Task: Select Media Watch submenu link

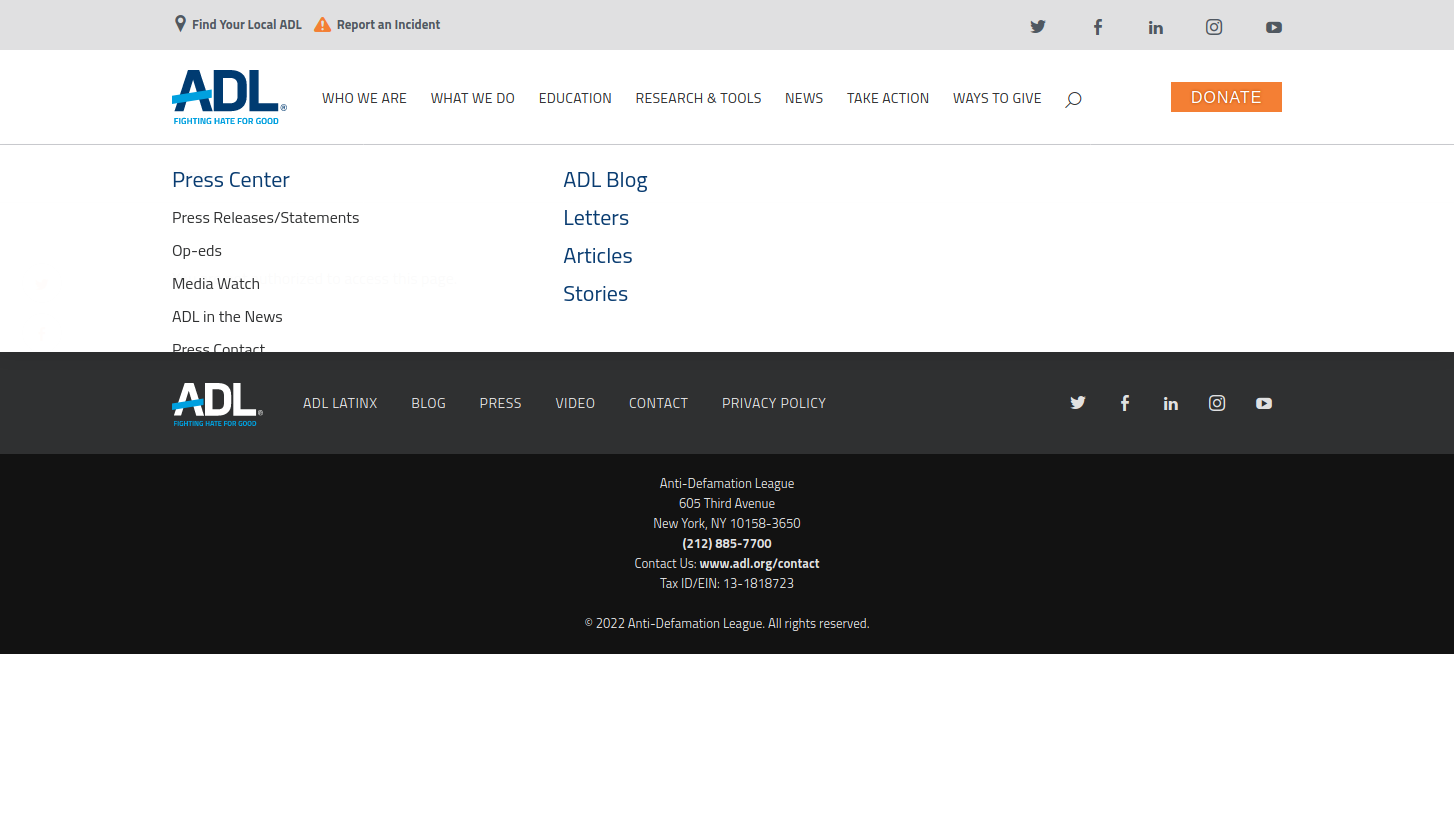Action: pos(216,284)
